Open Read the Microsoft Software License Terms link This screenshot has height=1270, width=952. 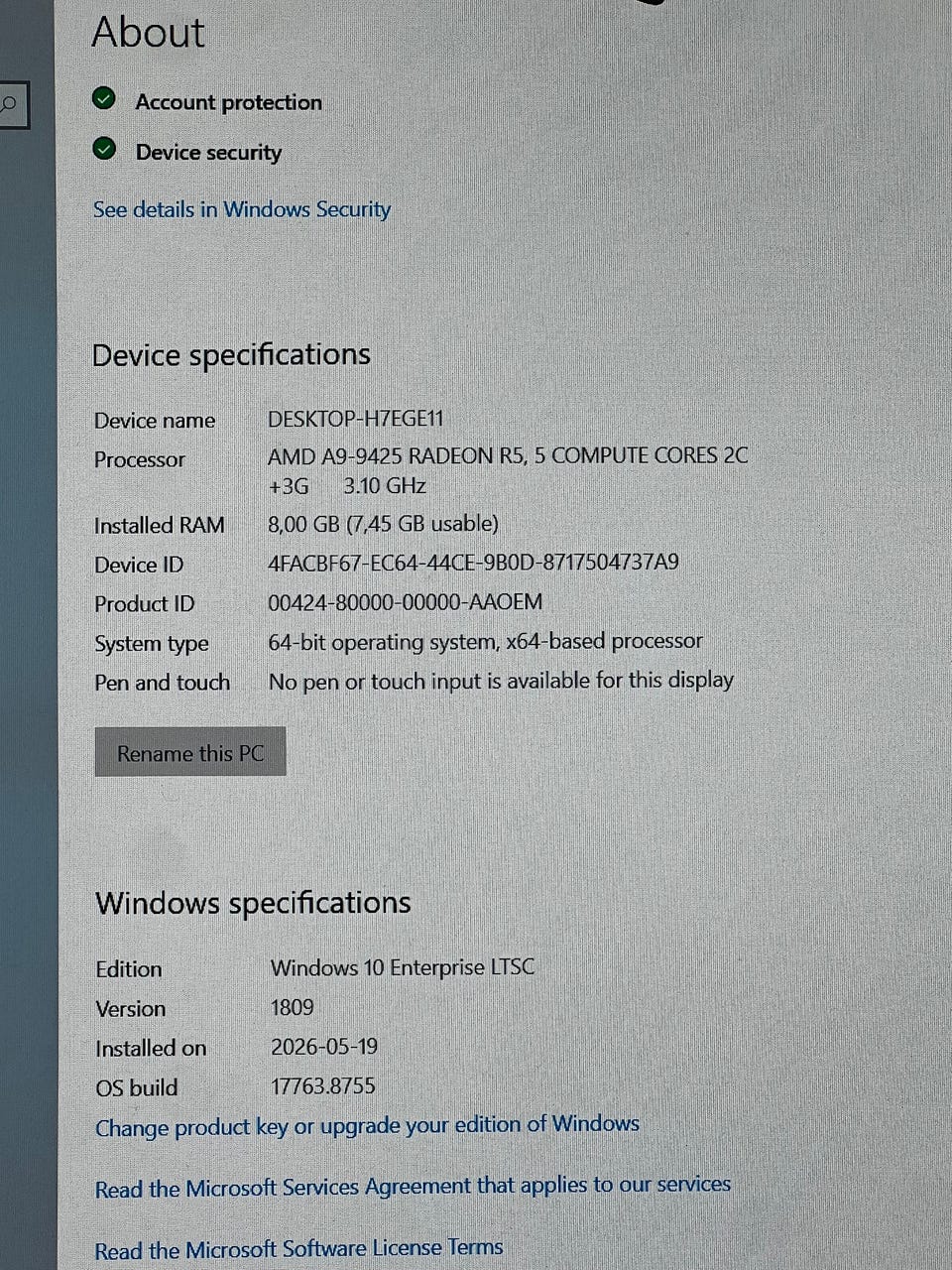coord(298,1248)
